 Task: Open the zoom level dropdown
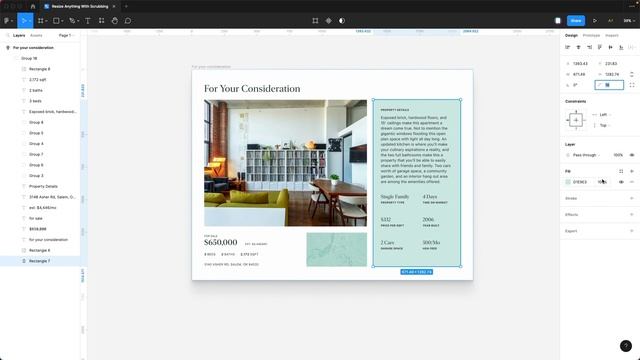[629, 20]
